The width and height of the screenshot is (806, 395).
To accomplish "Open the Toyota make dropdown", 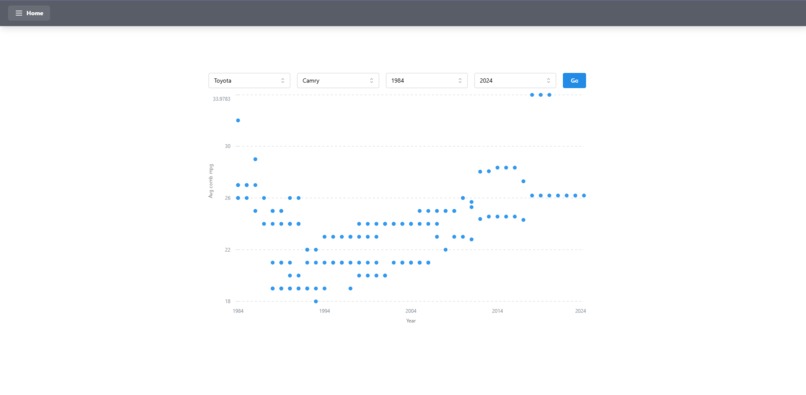I will (x=249, y=81).
